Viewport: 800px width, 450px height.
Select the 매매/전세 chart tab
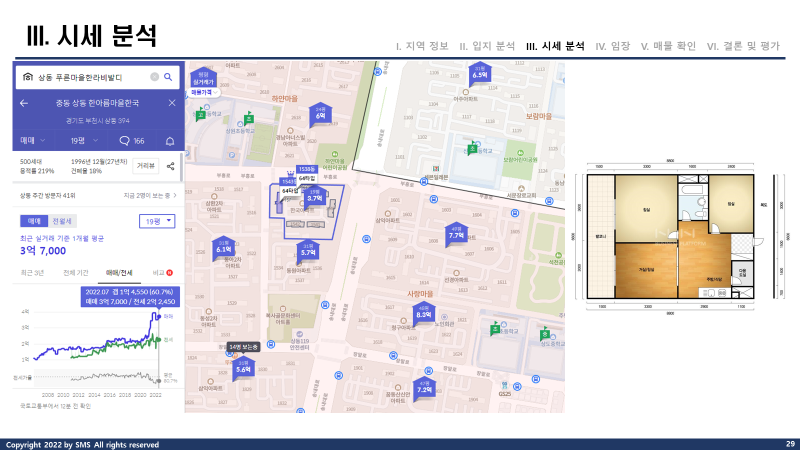[119, 273]
